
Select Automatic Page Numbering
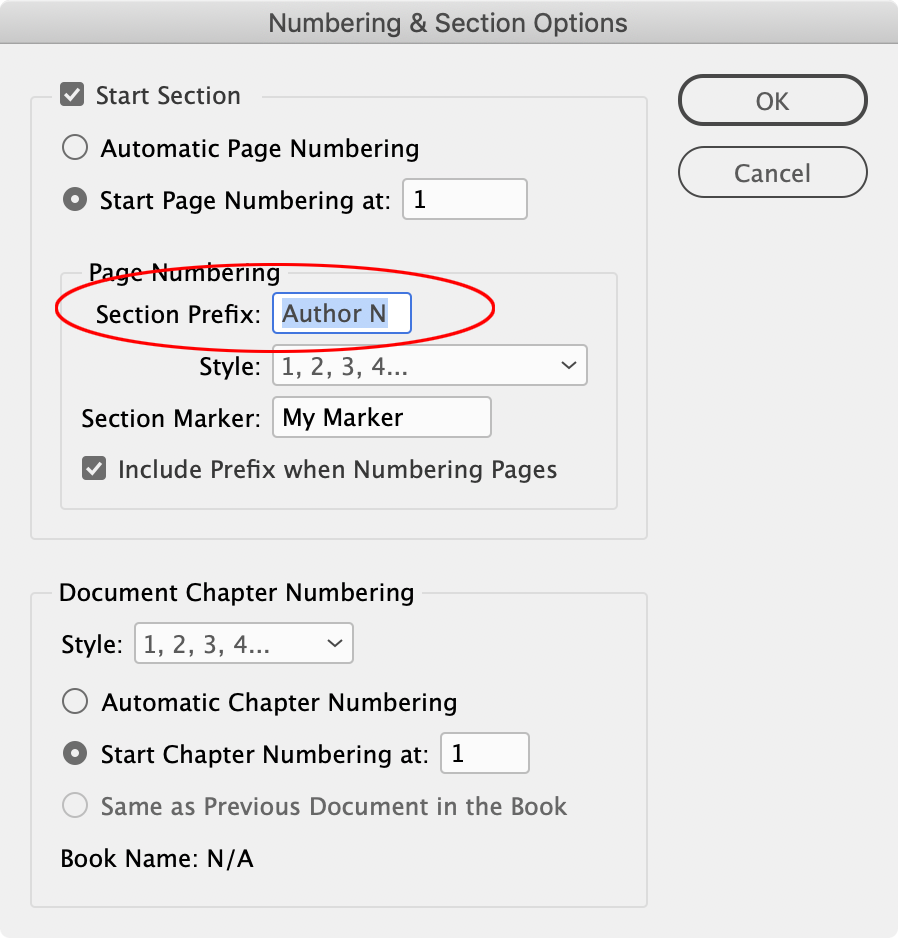[x=75, y=146]
